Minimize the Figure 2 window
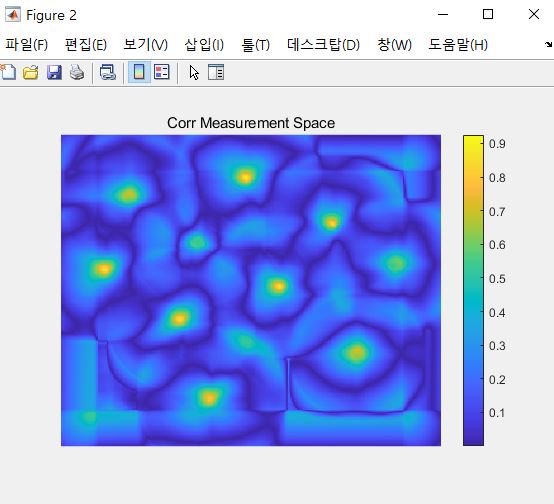Viewport: 554px width, 504px height. click(443, 14)
